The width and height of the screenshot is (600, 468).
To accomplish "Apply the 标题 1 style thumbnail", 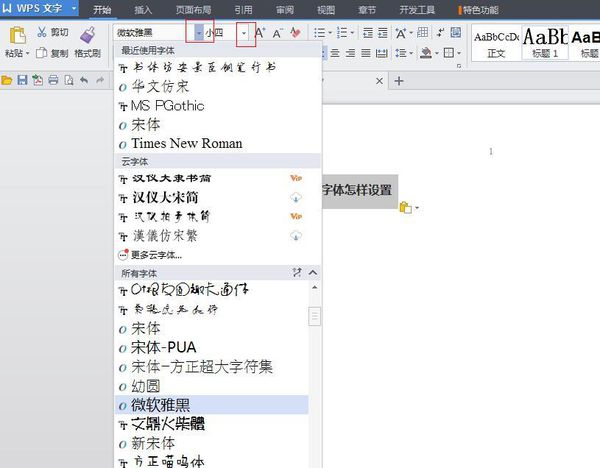I will [545, 43].
